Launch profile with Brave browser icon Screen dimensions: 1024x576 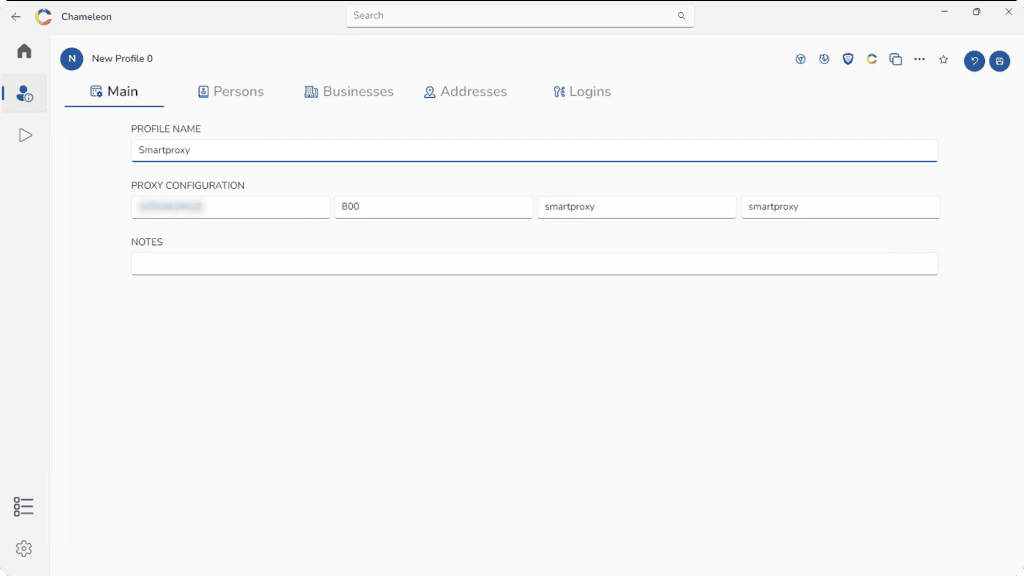(x=848, y=60)
